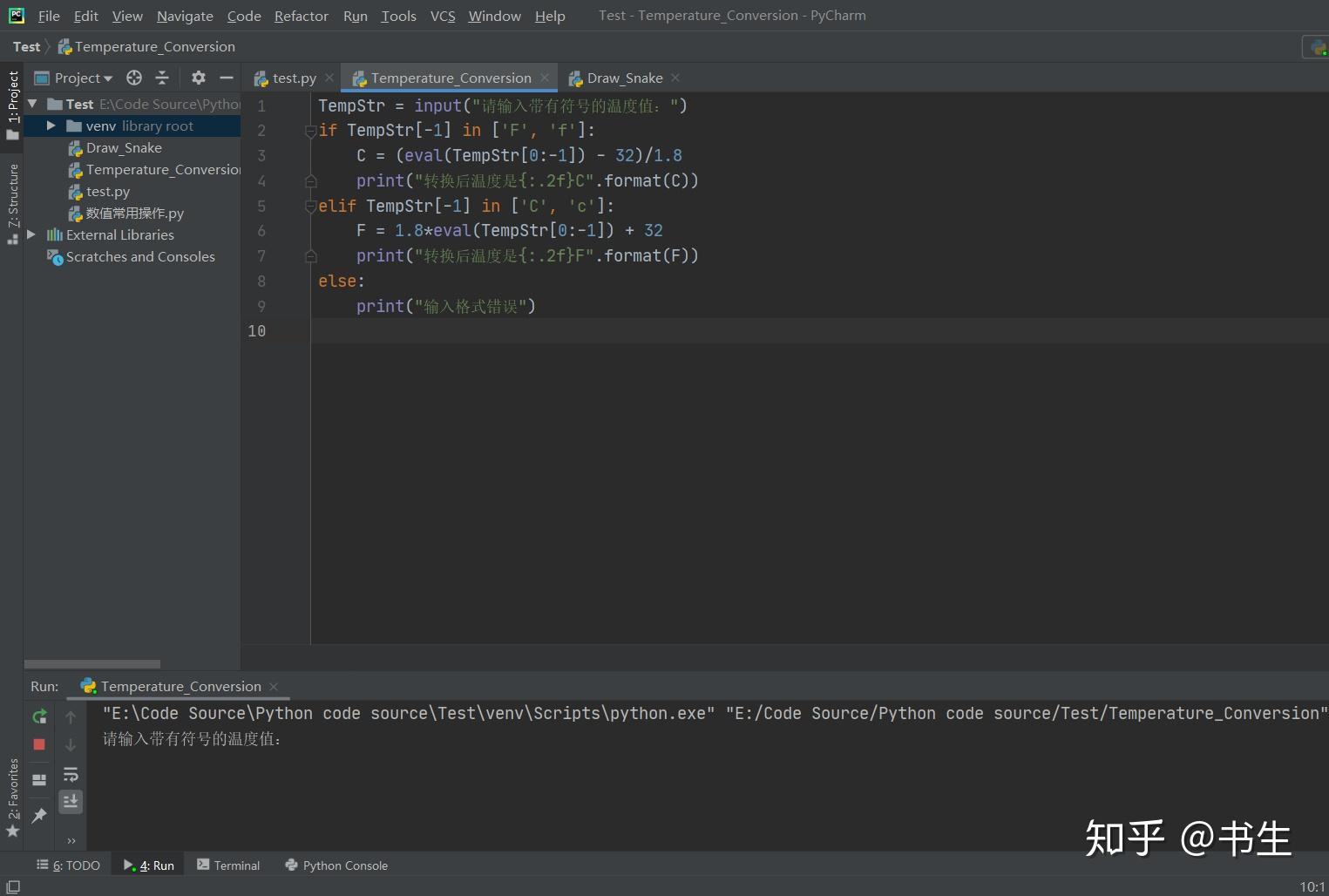Toggle the code folding arrow on line 2

point(310,131)
